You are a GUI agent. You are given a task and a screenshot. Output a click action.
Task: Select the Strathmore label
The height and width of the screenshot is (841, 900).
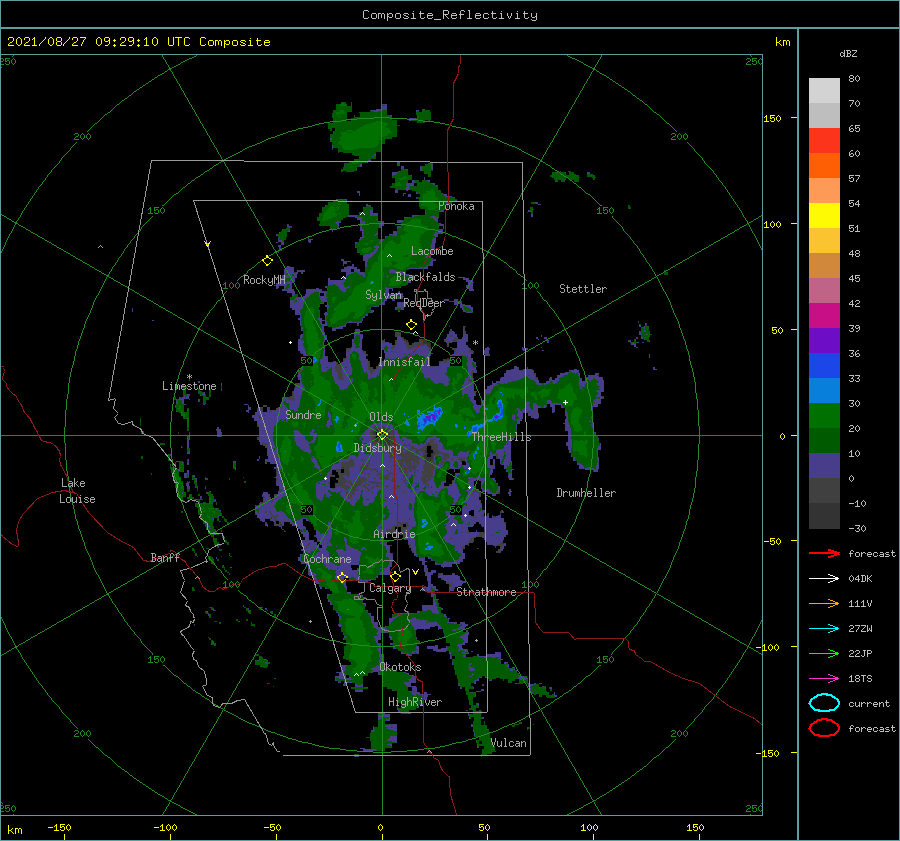point(486,592)
